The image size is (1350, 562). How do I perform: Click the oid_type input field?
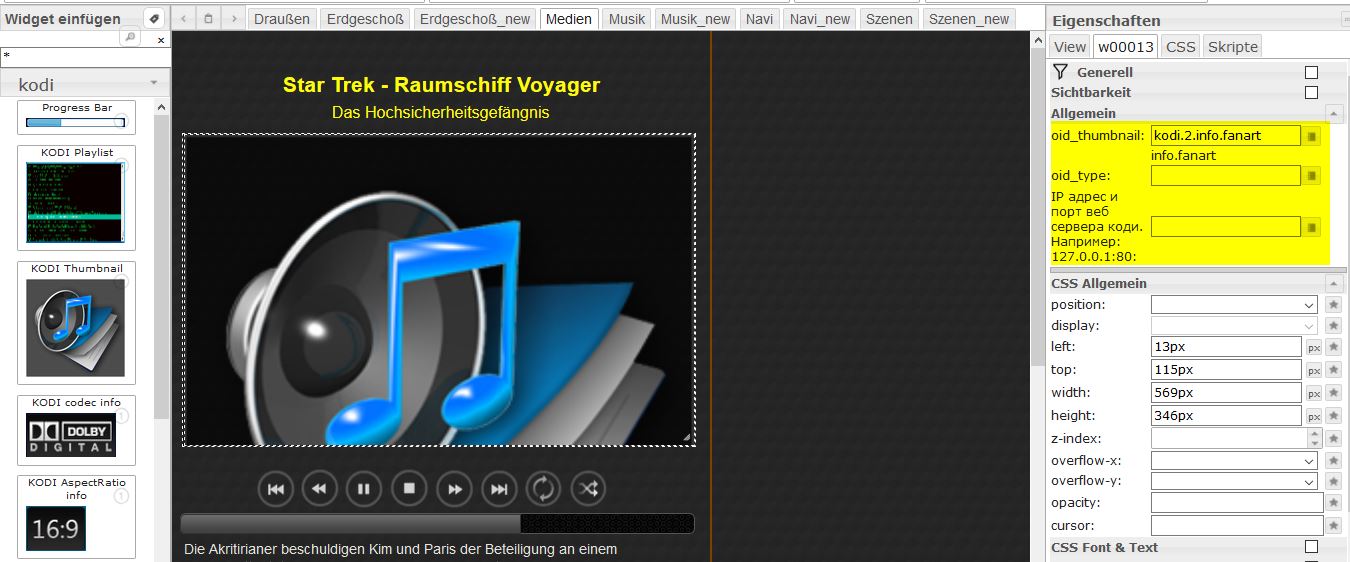[x=1226, y=176]
